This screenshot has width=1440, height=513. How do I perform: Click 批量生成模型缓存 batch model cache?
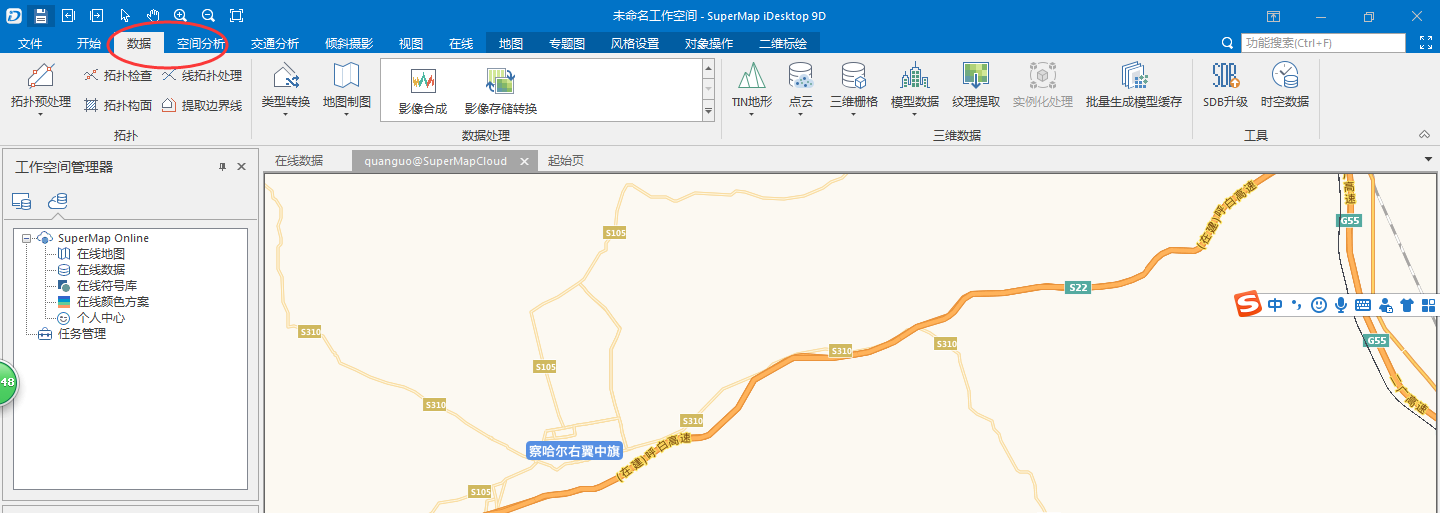1134,86
